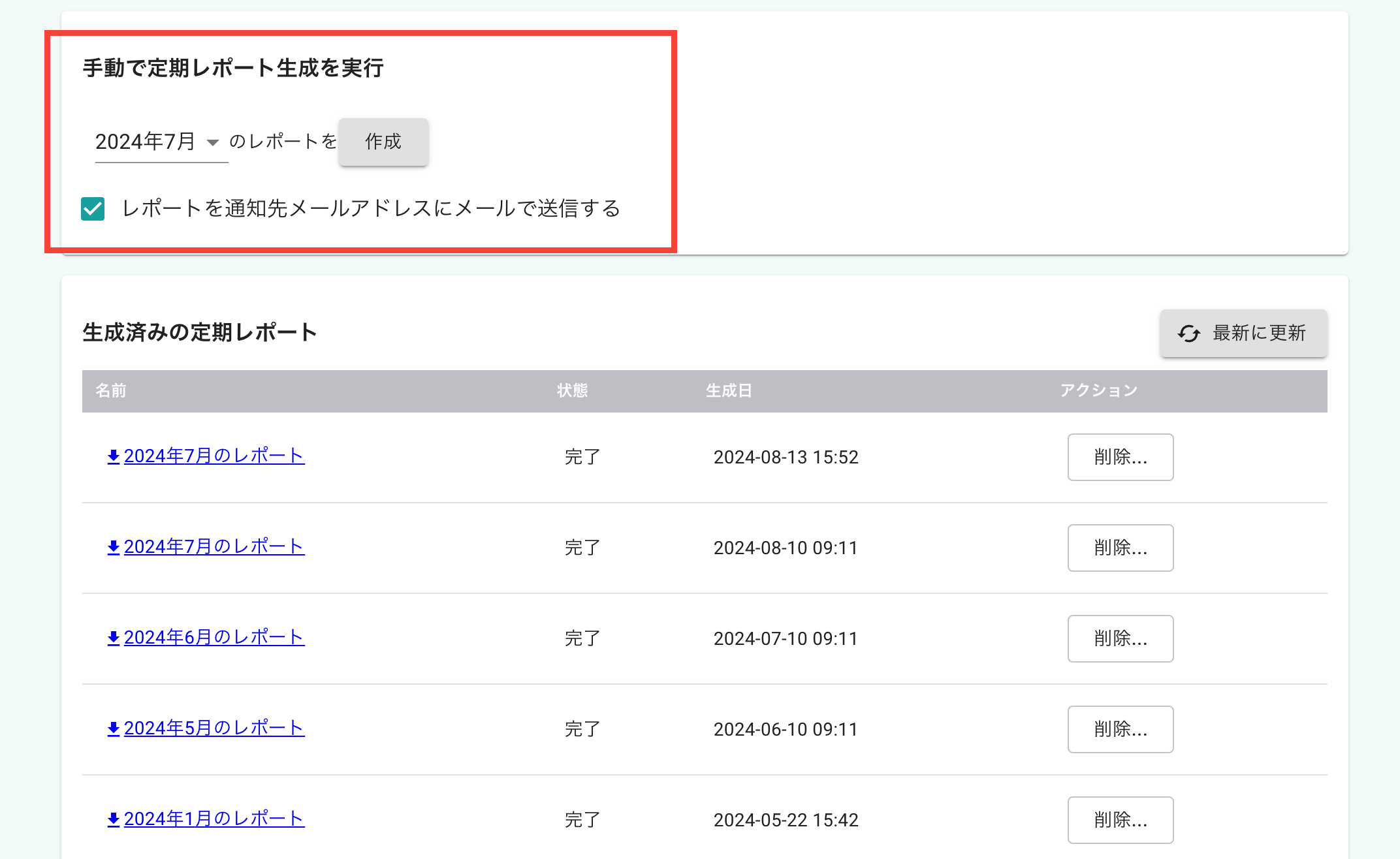Viewport: 1400px width, 859px height.
Task: Click 完了 status in 2024年1月 row
Action: tap(582, 820)
